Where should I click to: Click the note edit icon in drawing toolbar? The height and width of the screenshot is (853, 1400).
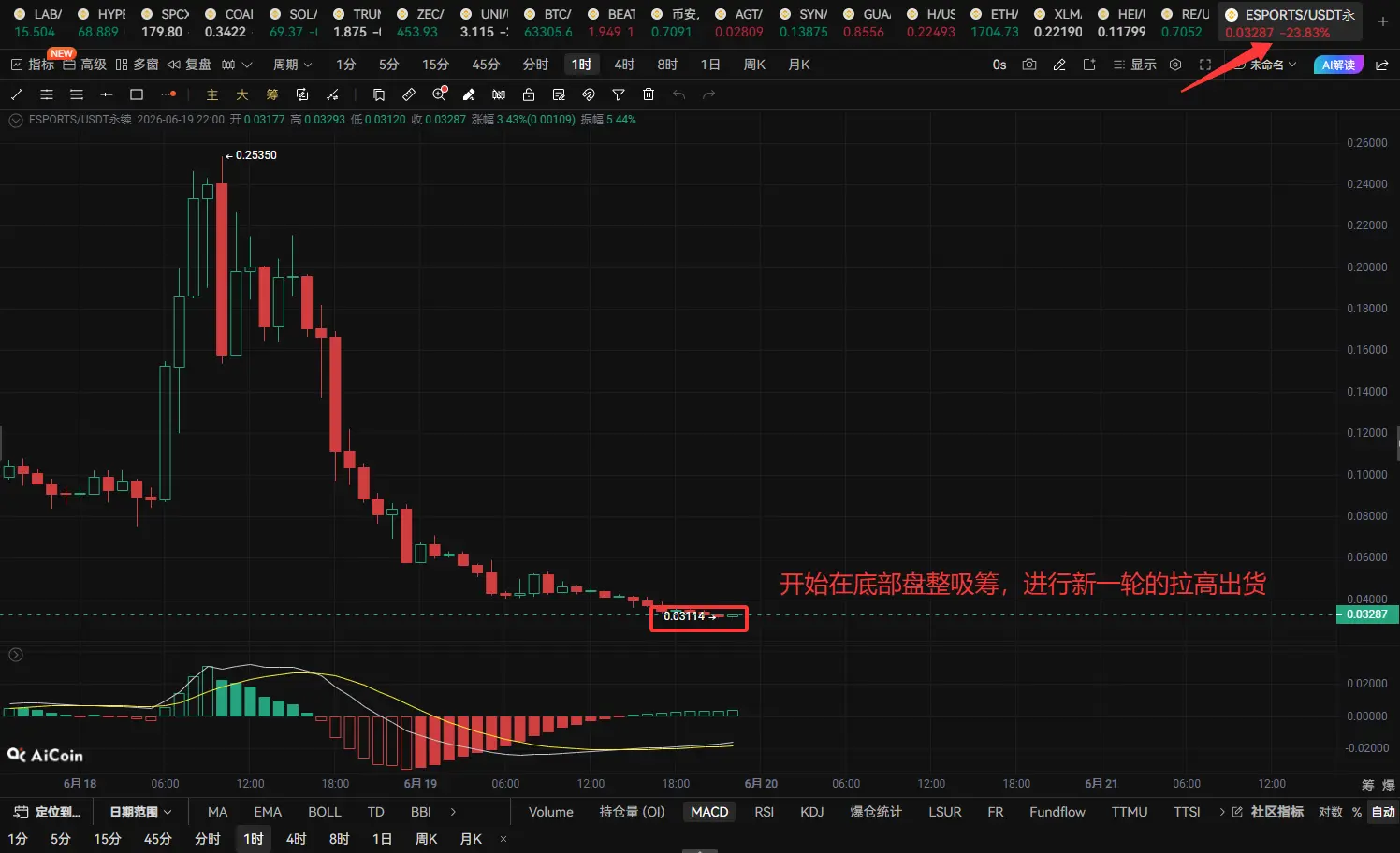pos(559,94)
